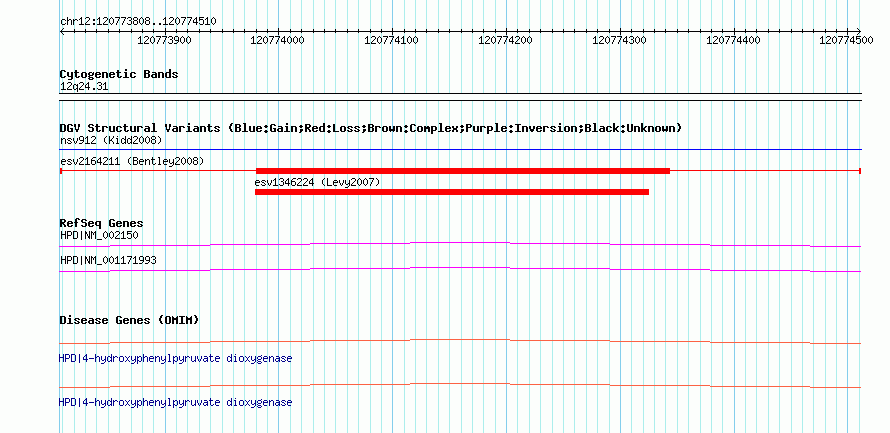The image size is (890, 433).
Task: Click the blue nsv912 gain variant line
Action: 460,150
